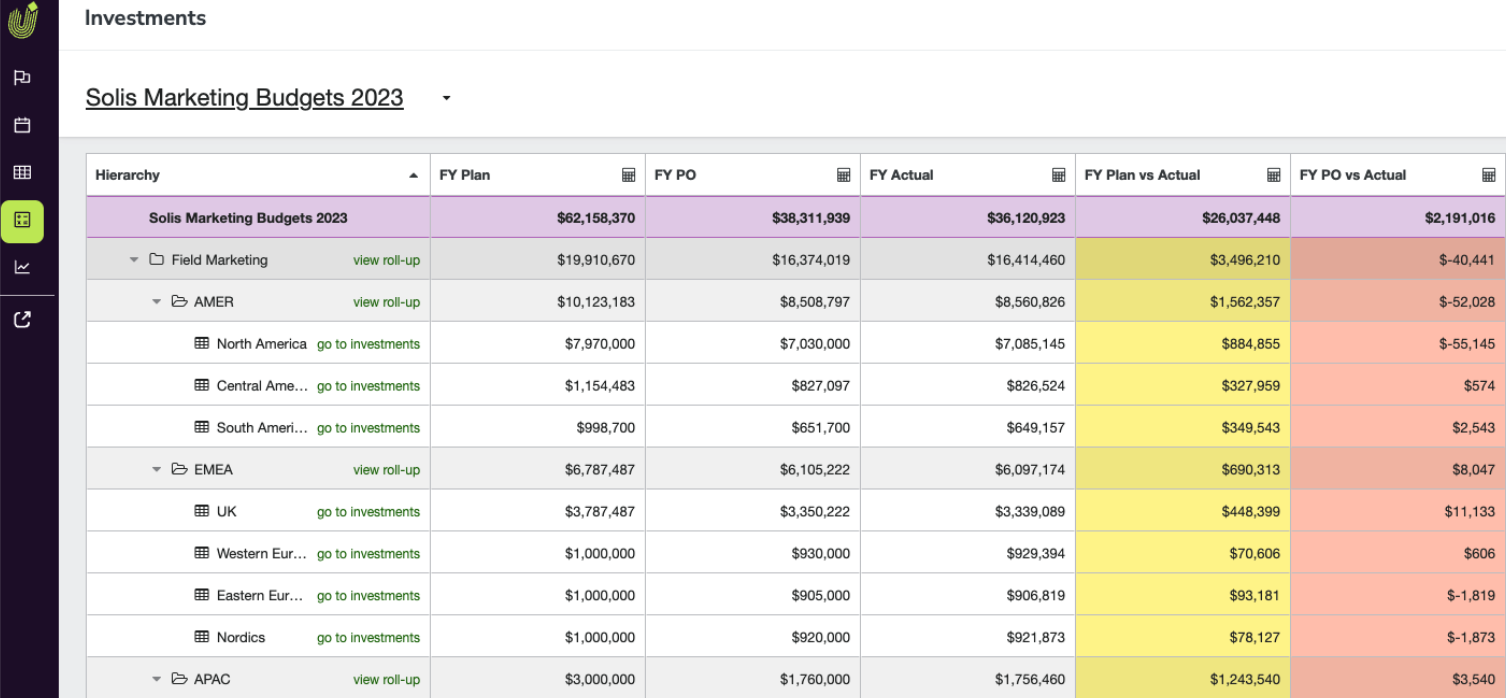Viewport: 1506px width, 698px height.
Task: Go to investments for South America
Action: (x=368, y=428)
